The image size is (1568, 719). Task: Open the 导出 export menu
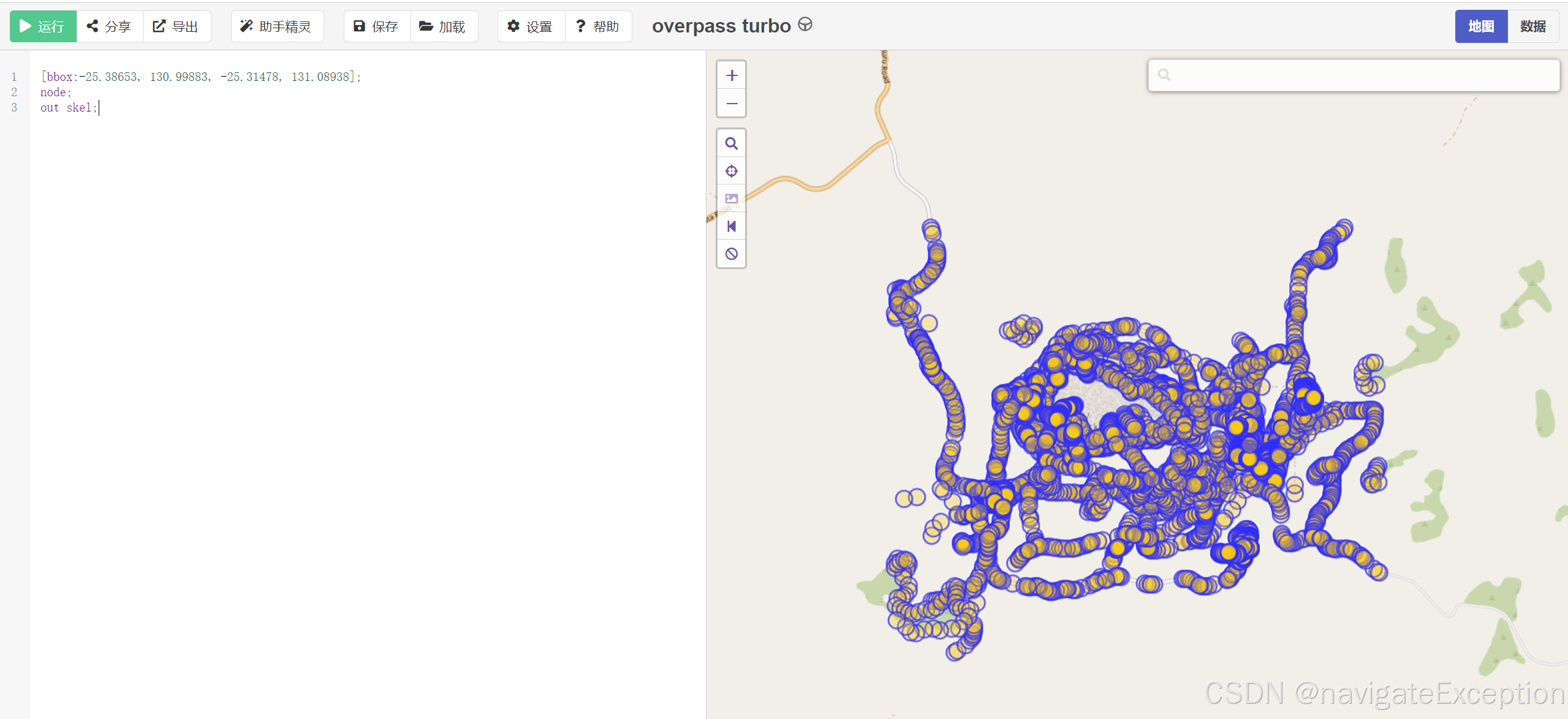click(x=176, y=26)
